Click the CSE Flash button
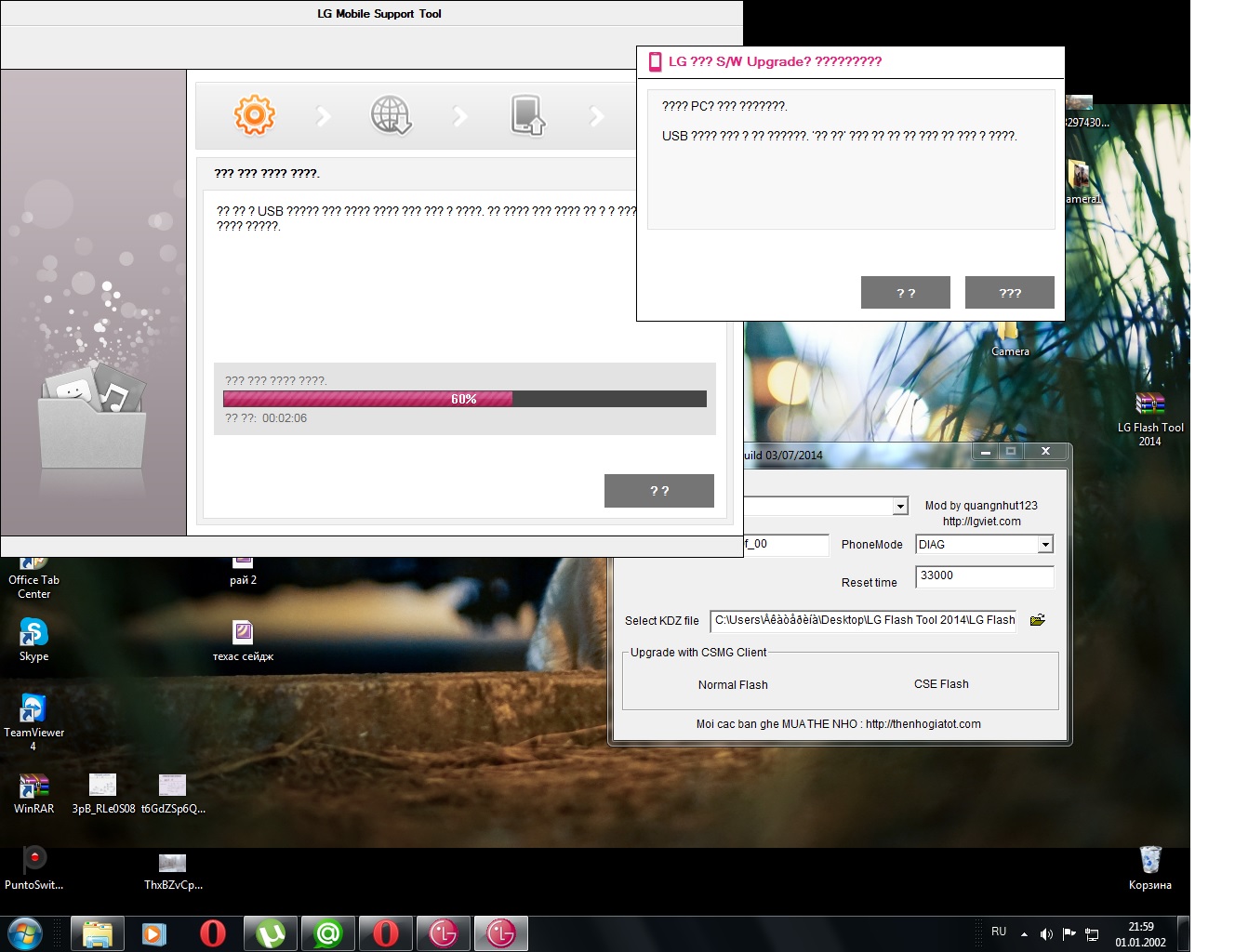Screen dimensions: 1235x952 941,684
